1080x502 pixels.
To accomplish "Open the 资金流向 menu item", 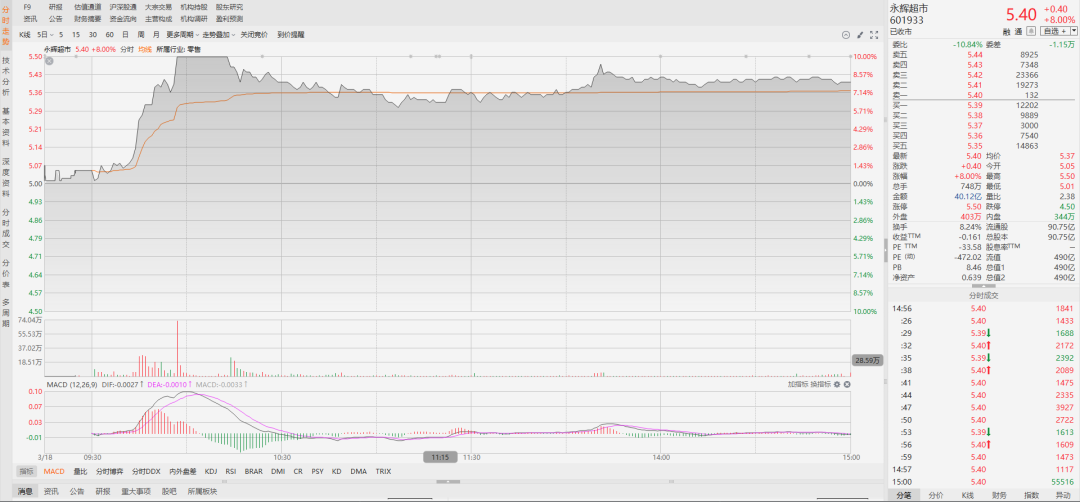I will 123,19.
